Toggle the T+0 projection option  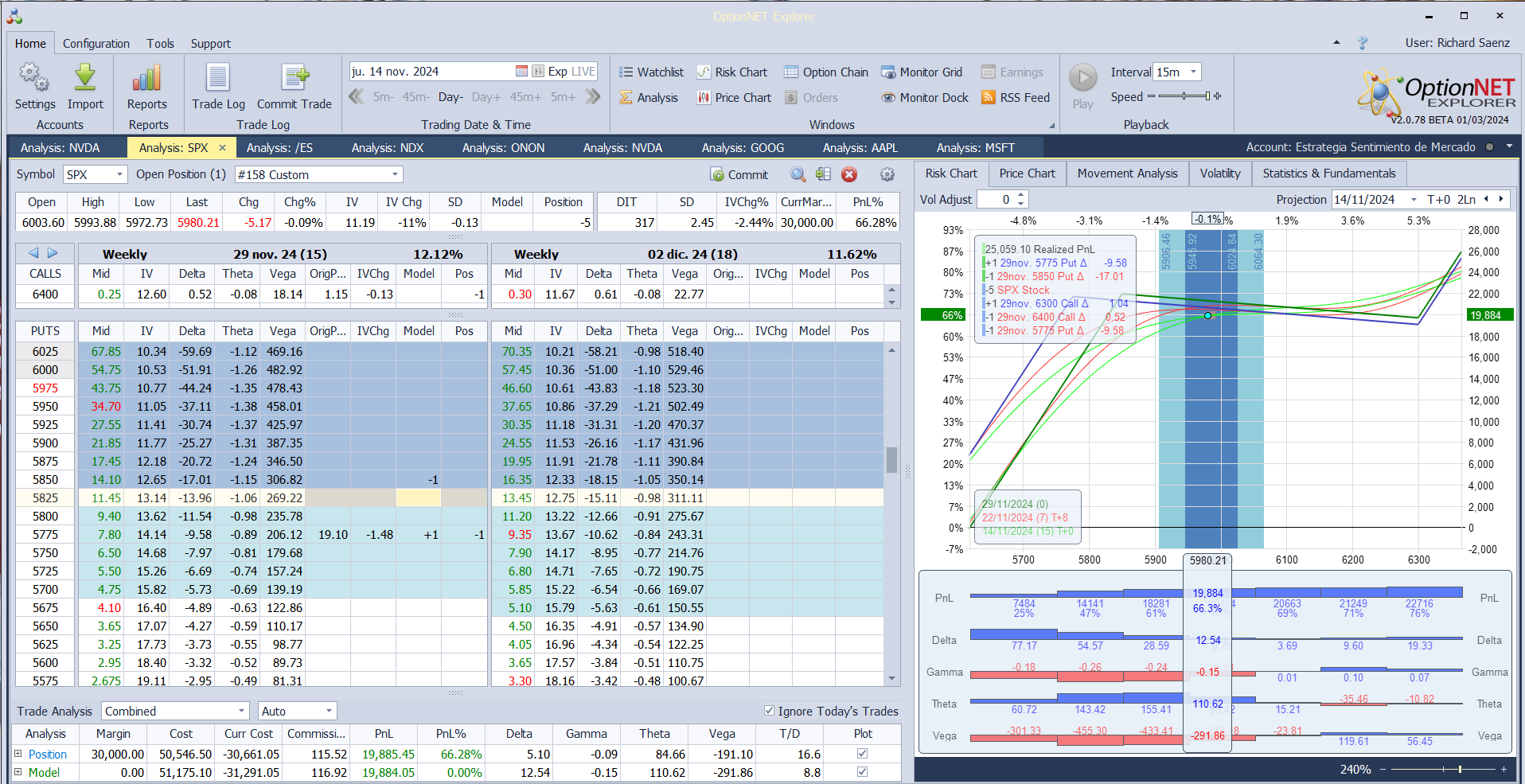pos(1438,200)
